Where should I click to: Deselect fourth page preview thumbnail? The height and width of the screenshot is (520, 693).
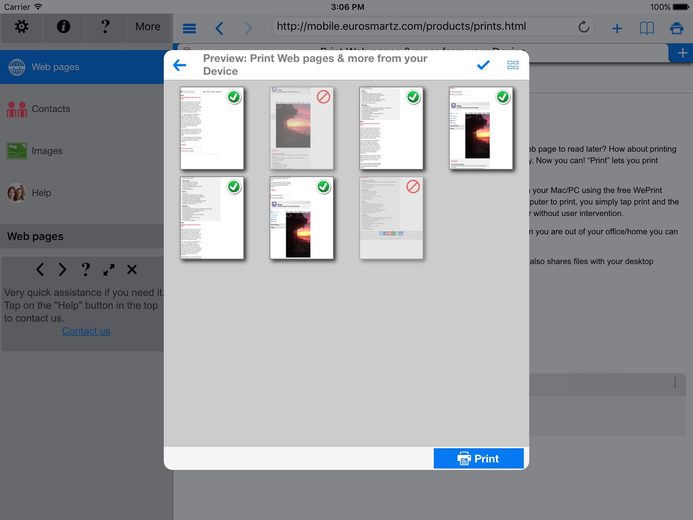click(x=481, y=128)
